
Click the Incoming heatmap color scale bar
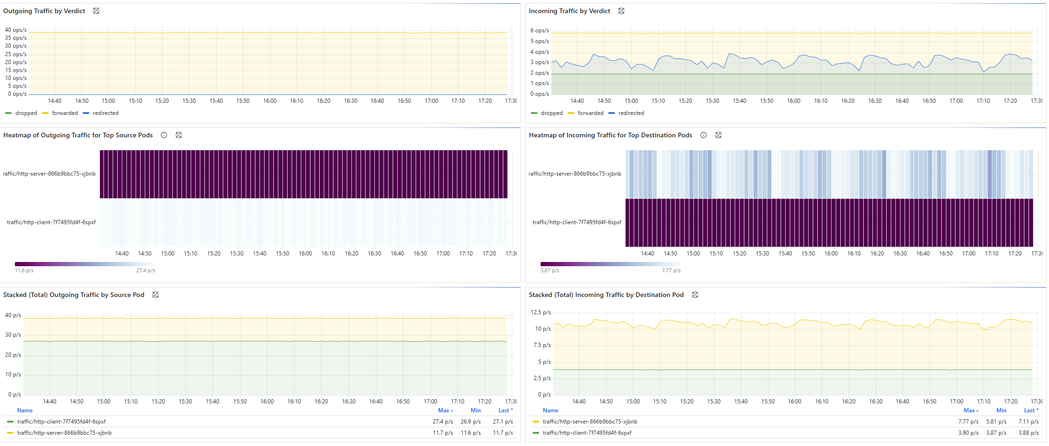(x=610, y=264)
